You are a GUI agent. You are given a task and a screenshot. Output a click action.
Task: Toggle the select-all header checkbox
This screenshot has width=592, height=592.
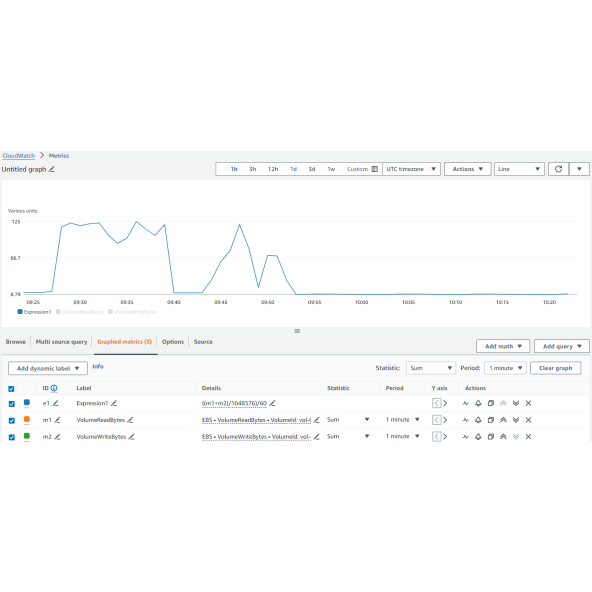[x=11, y=388]
